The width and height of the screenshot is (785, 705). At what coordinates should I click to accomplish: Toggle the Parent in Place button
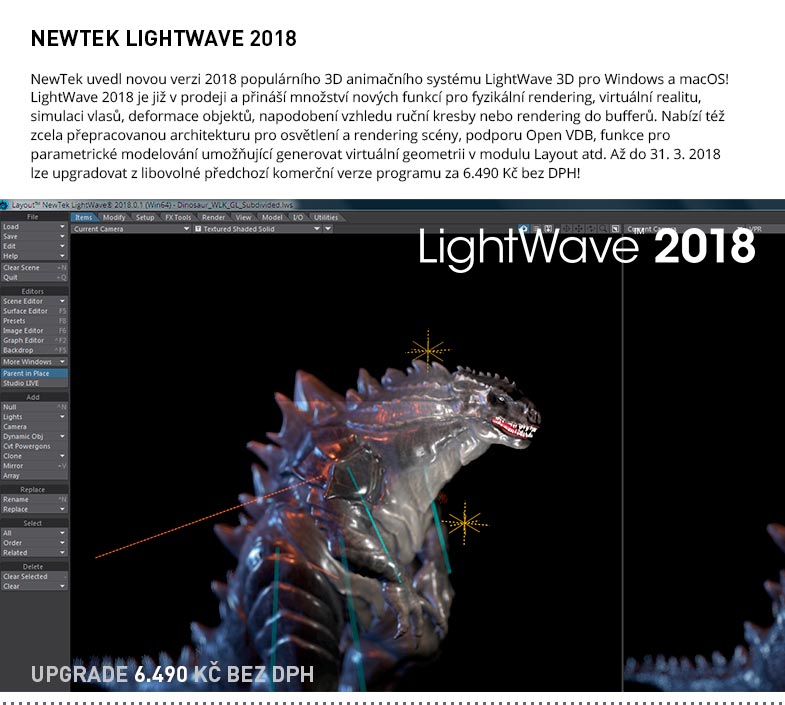[34, 374]
